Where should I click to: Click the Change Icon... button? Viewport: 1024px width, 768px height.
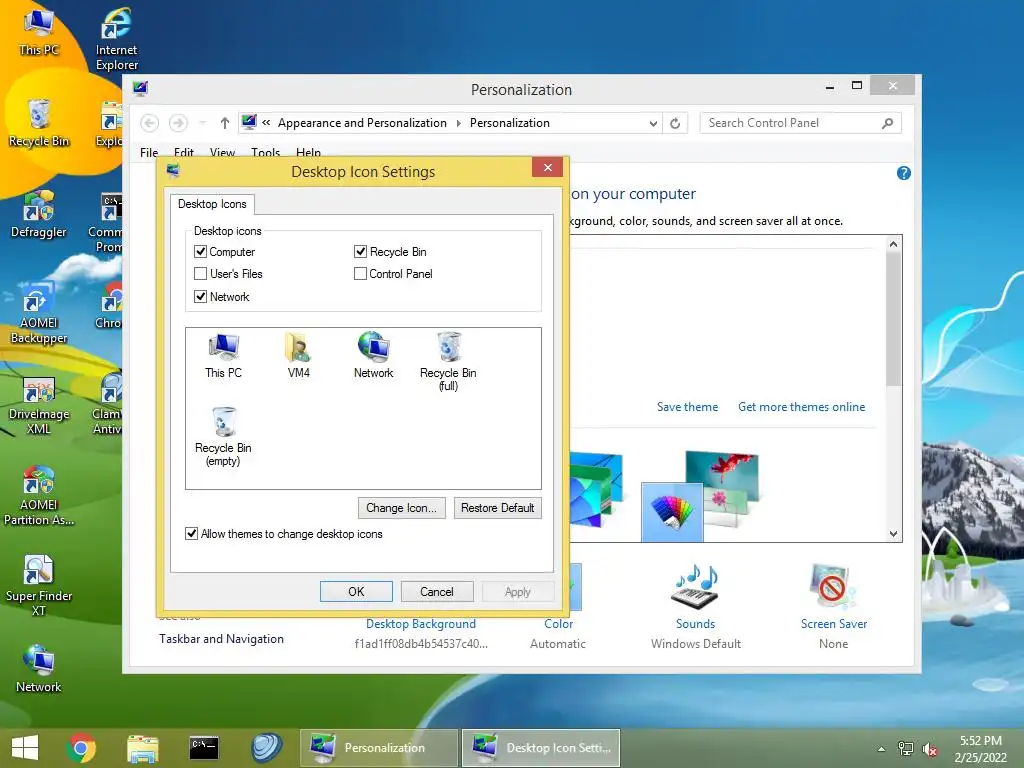(x=402, y=507)
